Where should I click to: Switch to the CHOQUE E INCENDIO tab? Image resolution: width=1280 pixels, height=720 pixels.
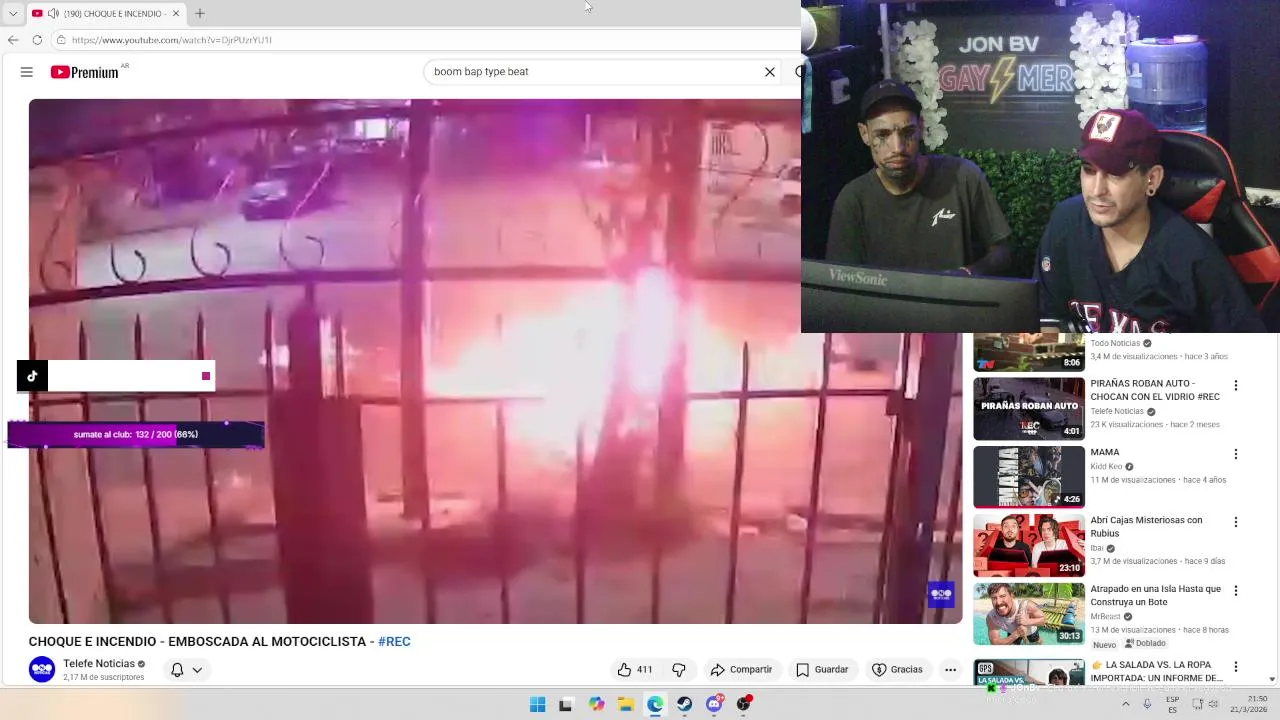pos(107,14)
